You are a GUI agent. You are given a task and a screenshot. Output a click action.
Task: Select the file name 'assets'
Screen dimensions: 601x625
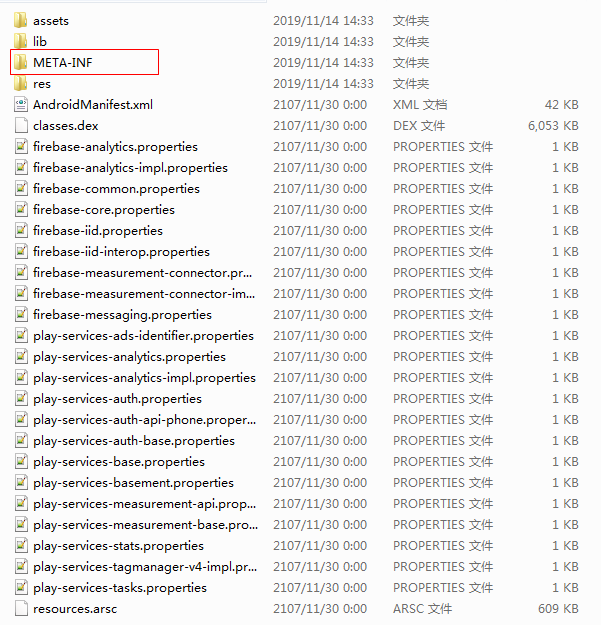51,21
